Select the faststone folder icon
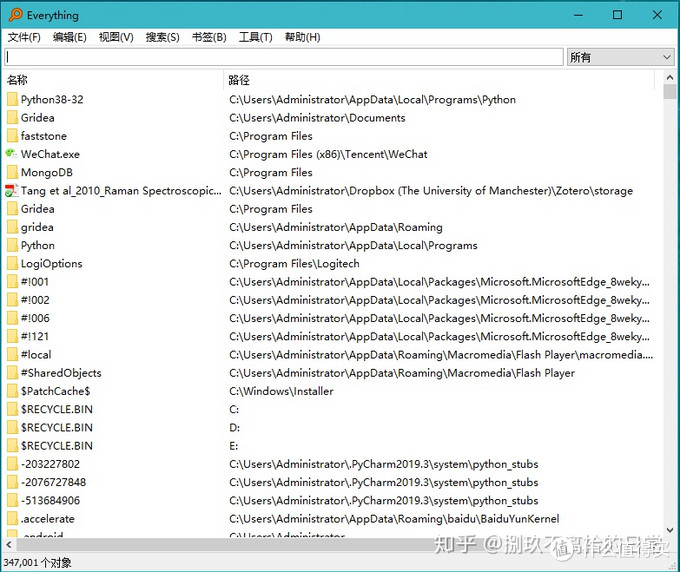 pyautogui.click(x=12, y=136)
